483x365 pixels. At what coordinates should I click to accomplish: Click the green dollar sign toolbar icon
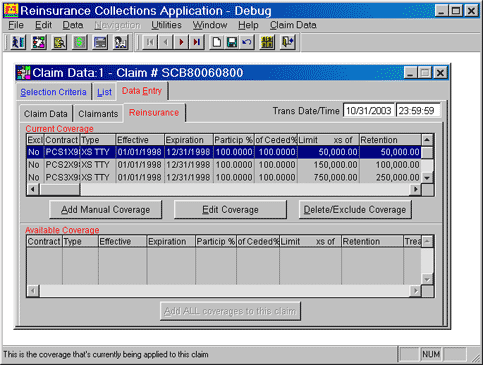click(x=80, y=42)
